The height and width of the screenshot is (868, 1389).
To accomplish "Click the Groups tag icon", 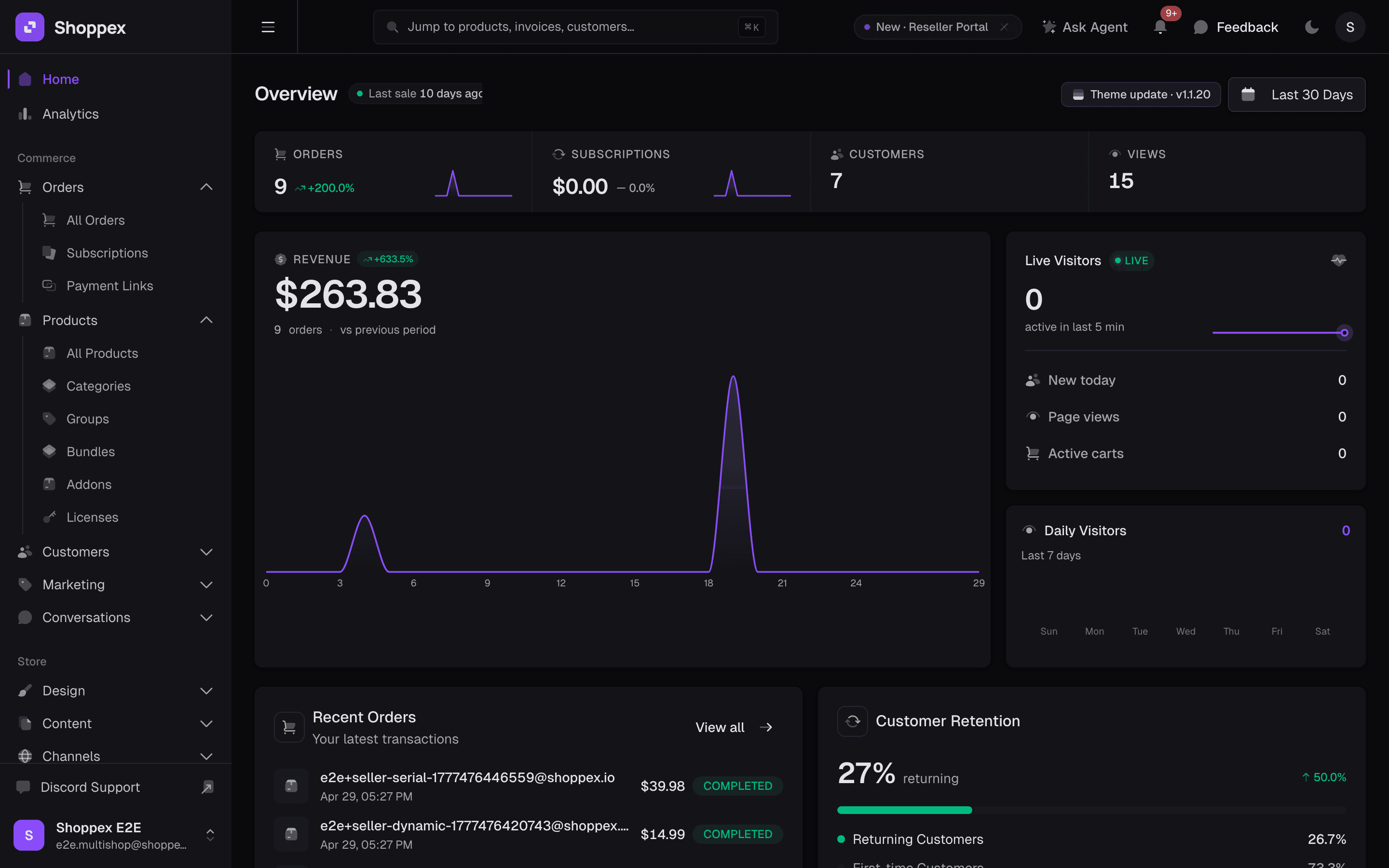I will [x=49, y=419].
